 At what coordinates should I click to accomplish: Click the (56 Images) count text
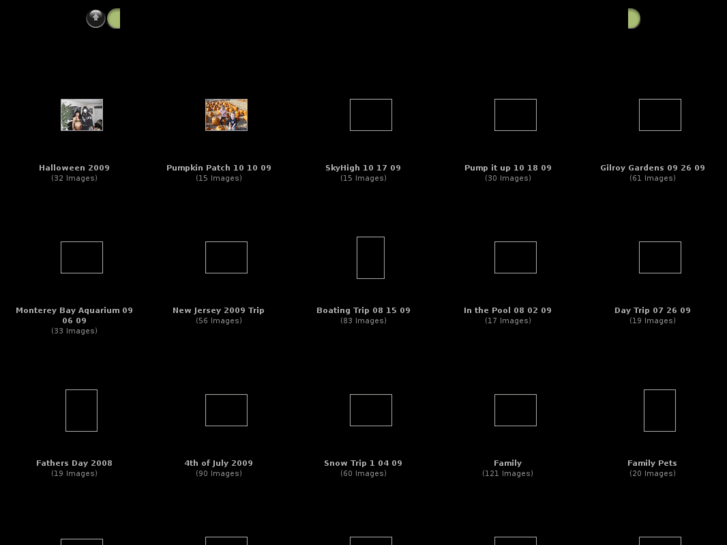[219, 320]
